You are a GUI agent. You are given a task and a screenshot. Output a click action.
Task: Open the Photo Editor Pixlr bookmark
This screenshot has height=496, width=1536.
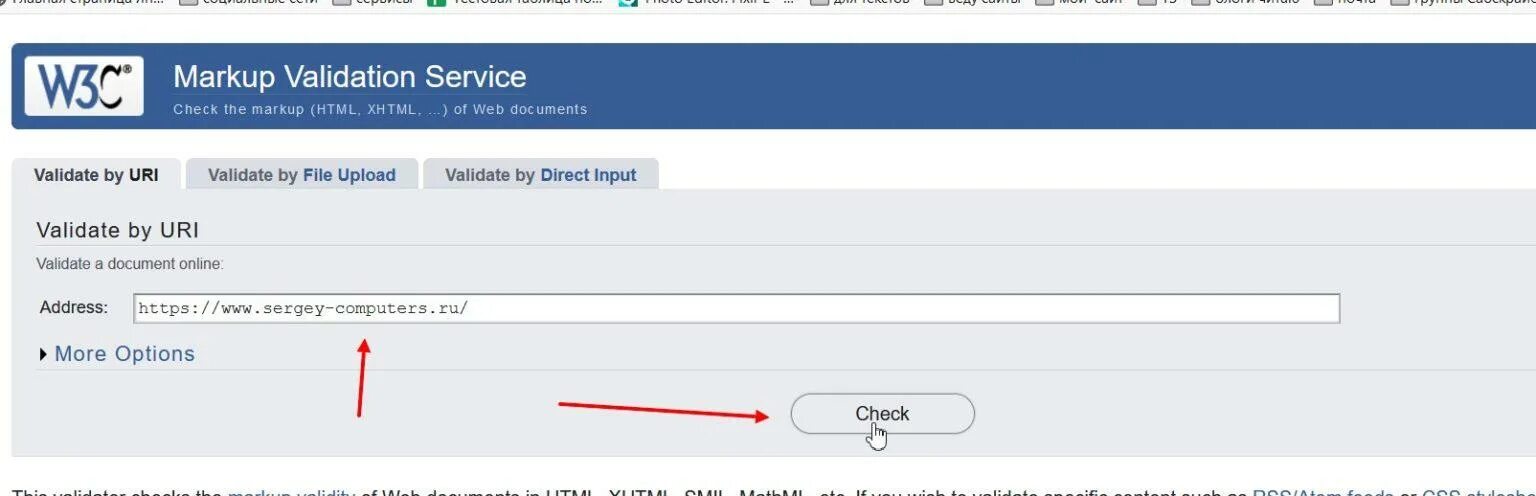(707, 3)
